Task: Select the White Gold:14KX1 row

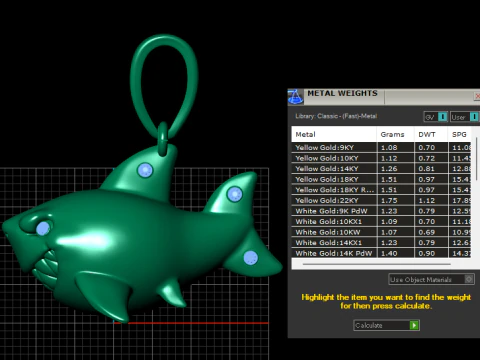Action: tap(381, 243)
